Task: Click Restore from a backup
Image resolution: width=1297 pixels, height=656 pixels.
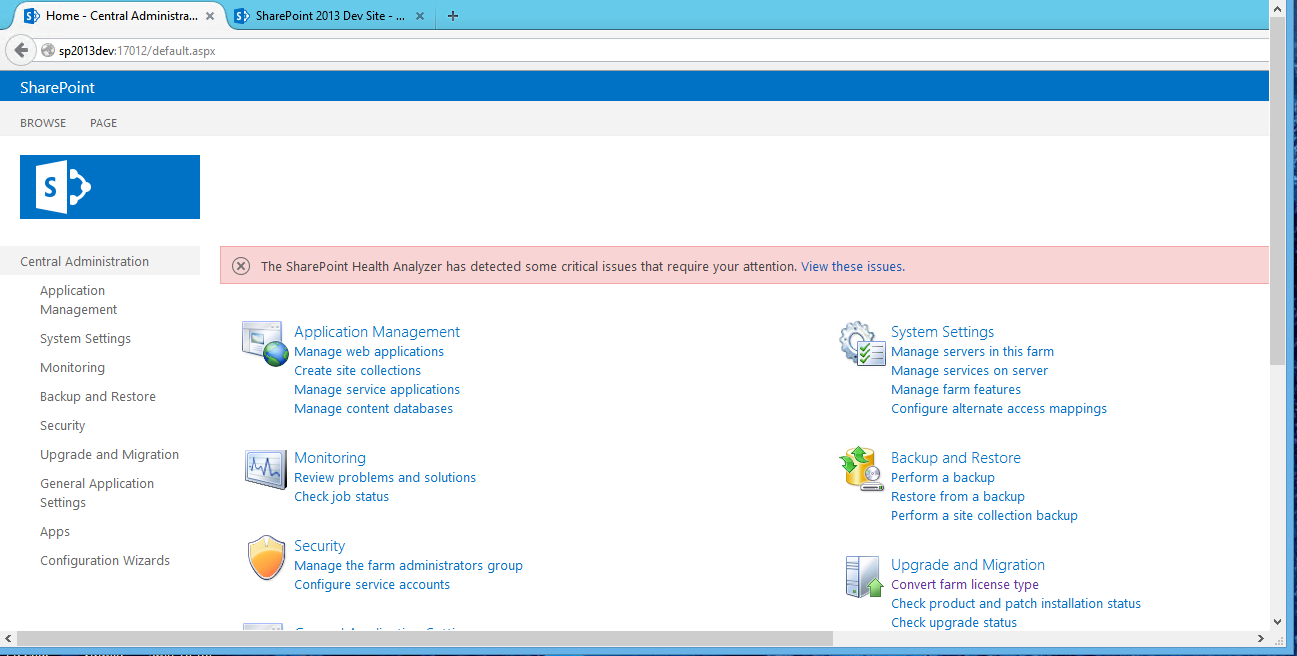Action: click(x=958, y=497)
